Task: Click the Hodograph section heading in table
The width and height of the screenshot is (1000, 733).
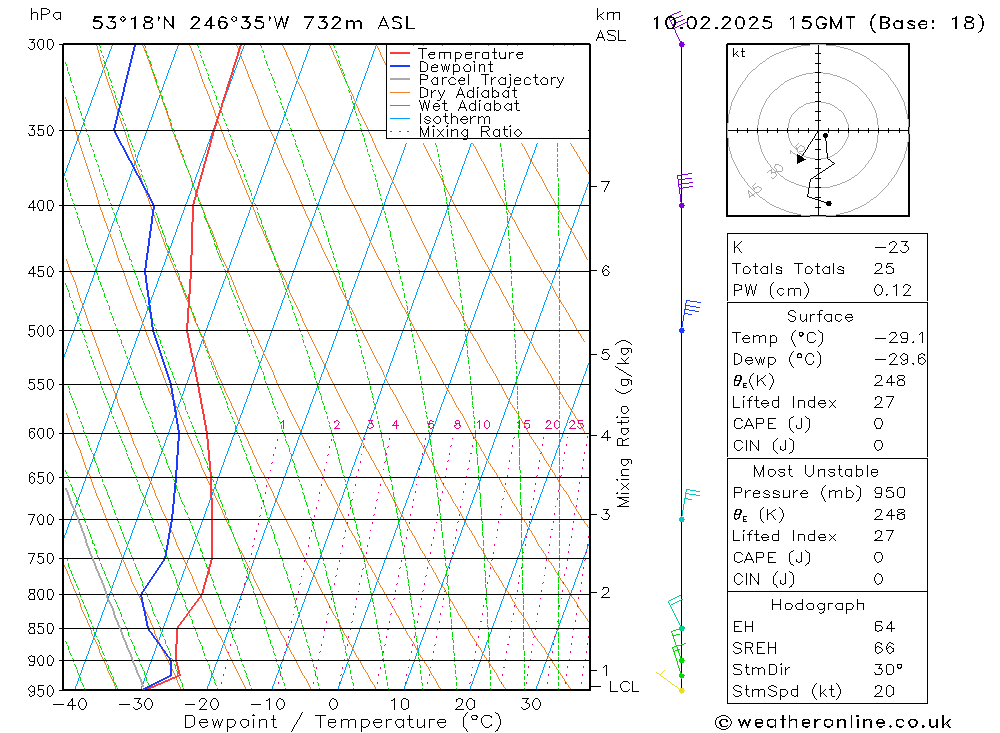Action: pyautogui.click(x=818, y=605)
